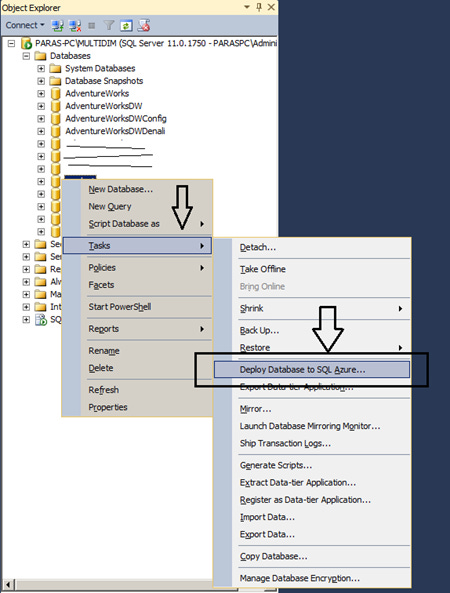Viewport: 450px width, 593px height.
Task: Choose Mirror... in Tasks submenu
Action: (x=312, y=409)
